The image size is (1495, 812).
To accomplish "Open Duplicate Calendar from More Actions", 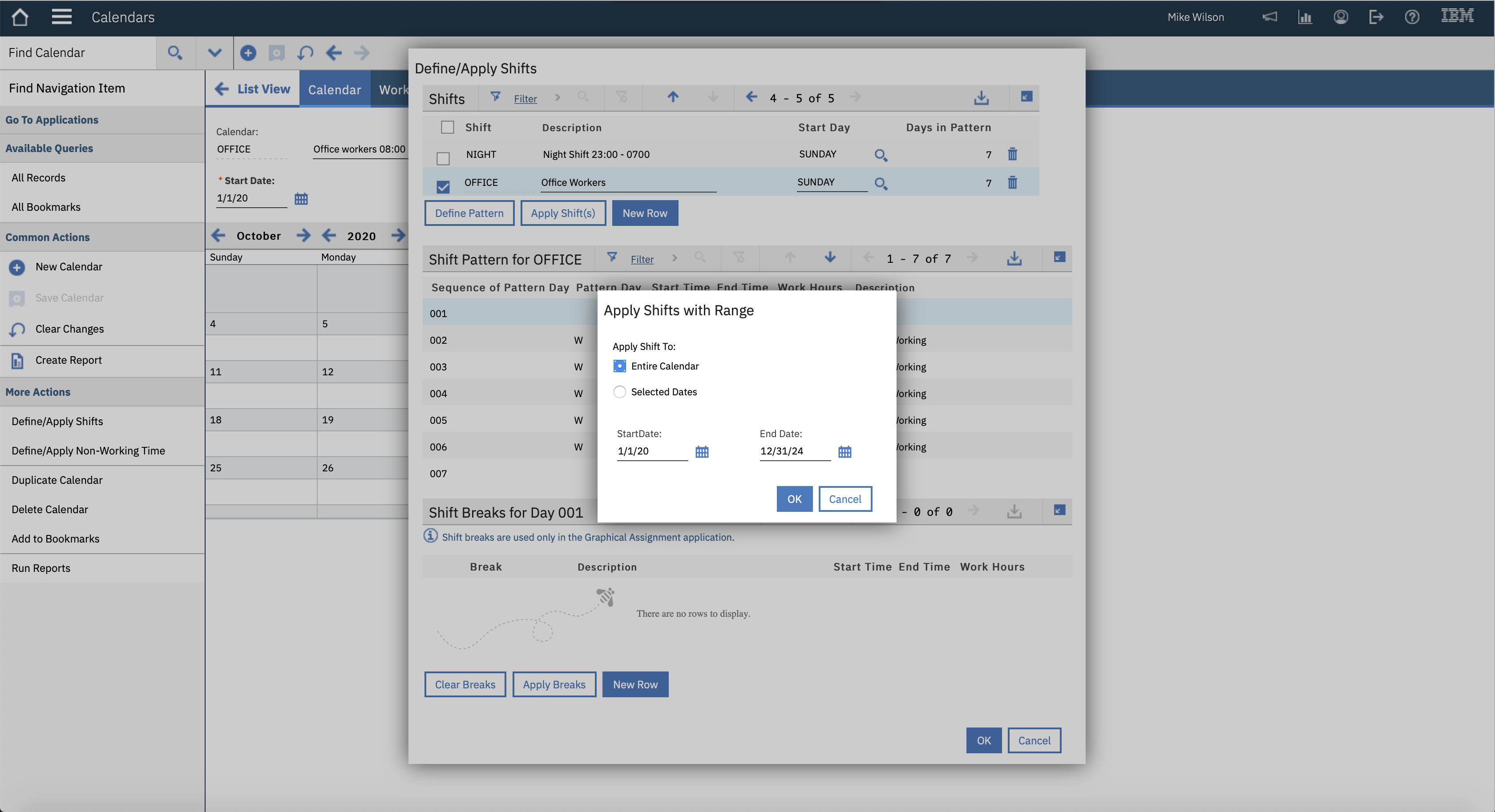I will pyautogui.click(x=57, y=480).
